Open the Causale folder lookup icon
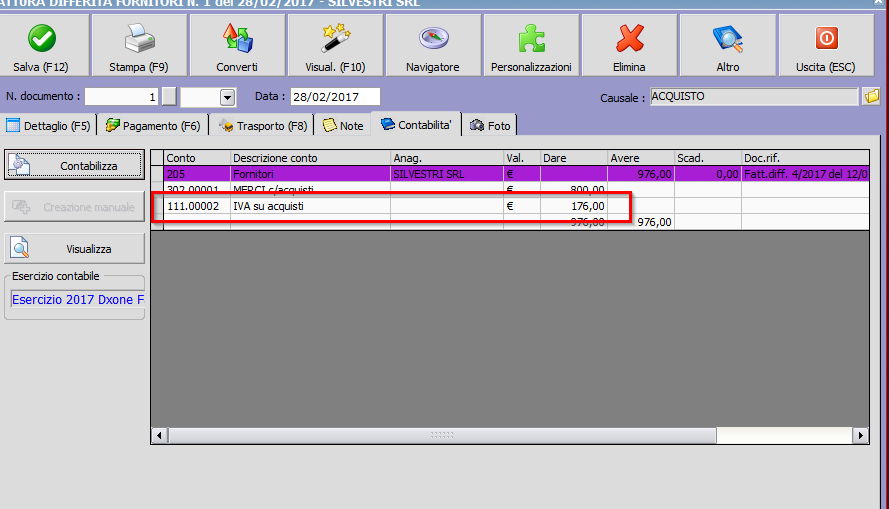 (871, 96)
